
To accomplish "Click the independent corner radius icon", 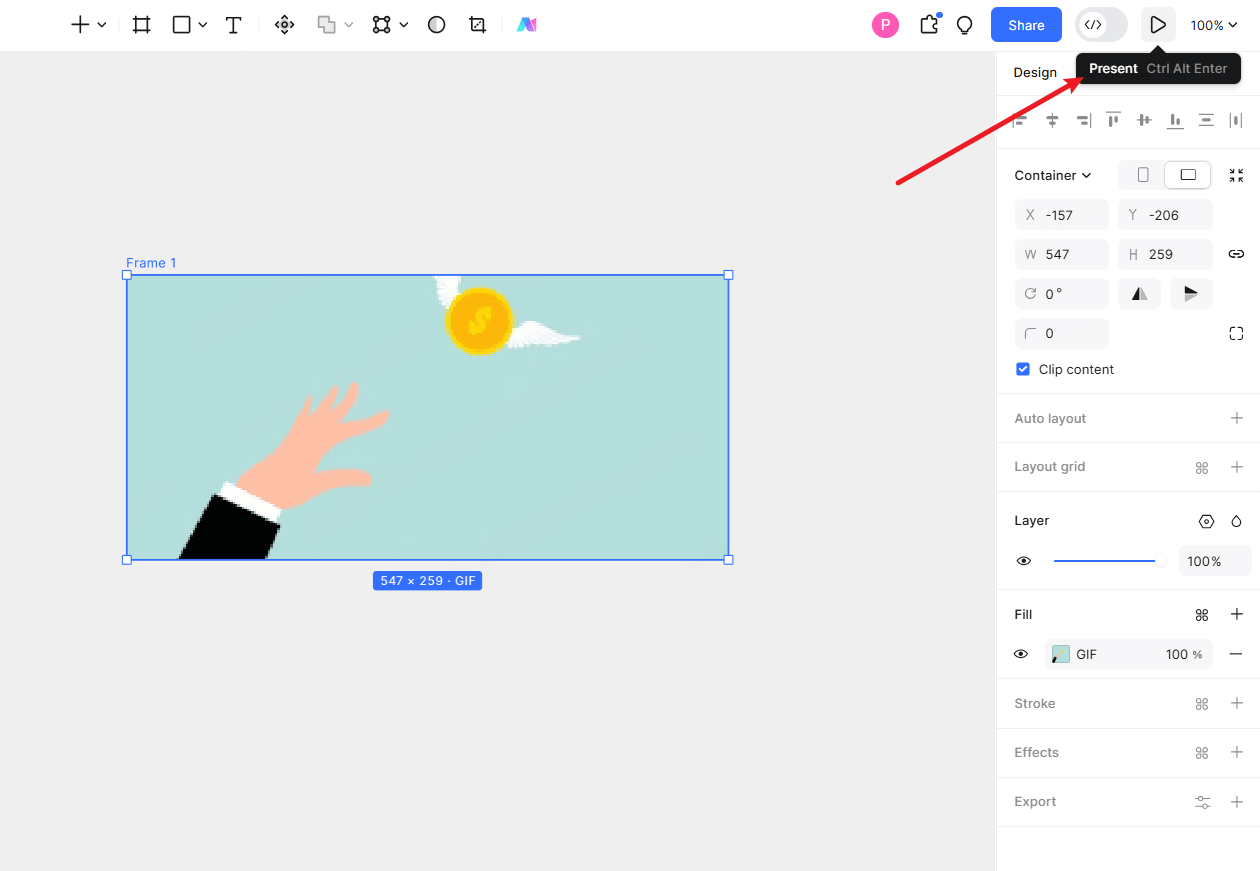I will pyautogui.click(x=1236, y=333).
